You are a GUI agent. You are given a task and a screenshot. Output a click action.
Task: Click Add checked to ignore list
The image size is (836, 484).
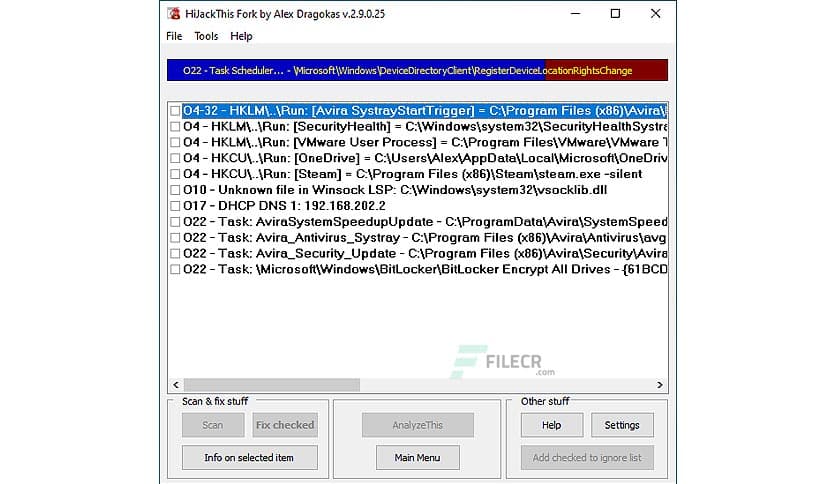[587, 457]
